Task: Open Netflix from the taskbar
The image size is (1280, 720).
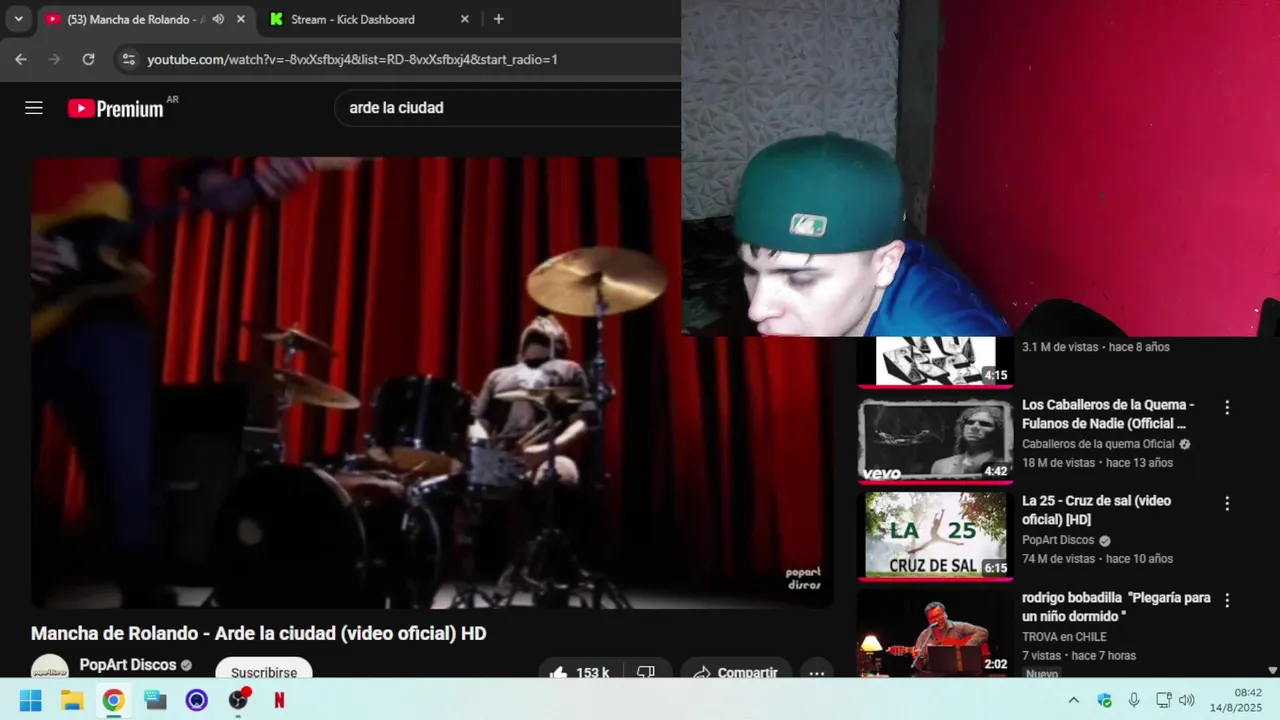Action: point(279,700)
